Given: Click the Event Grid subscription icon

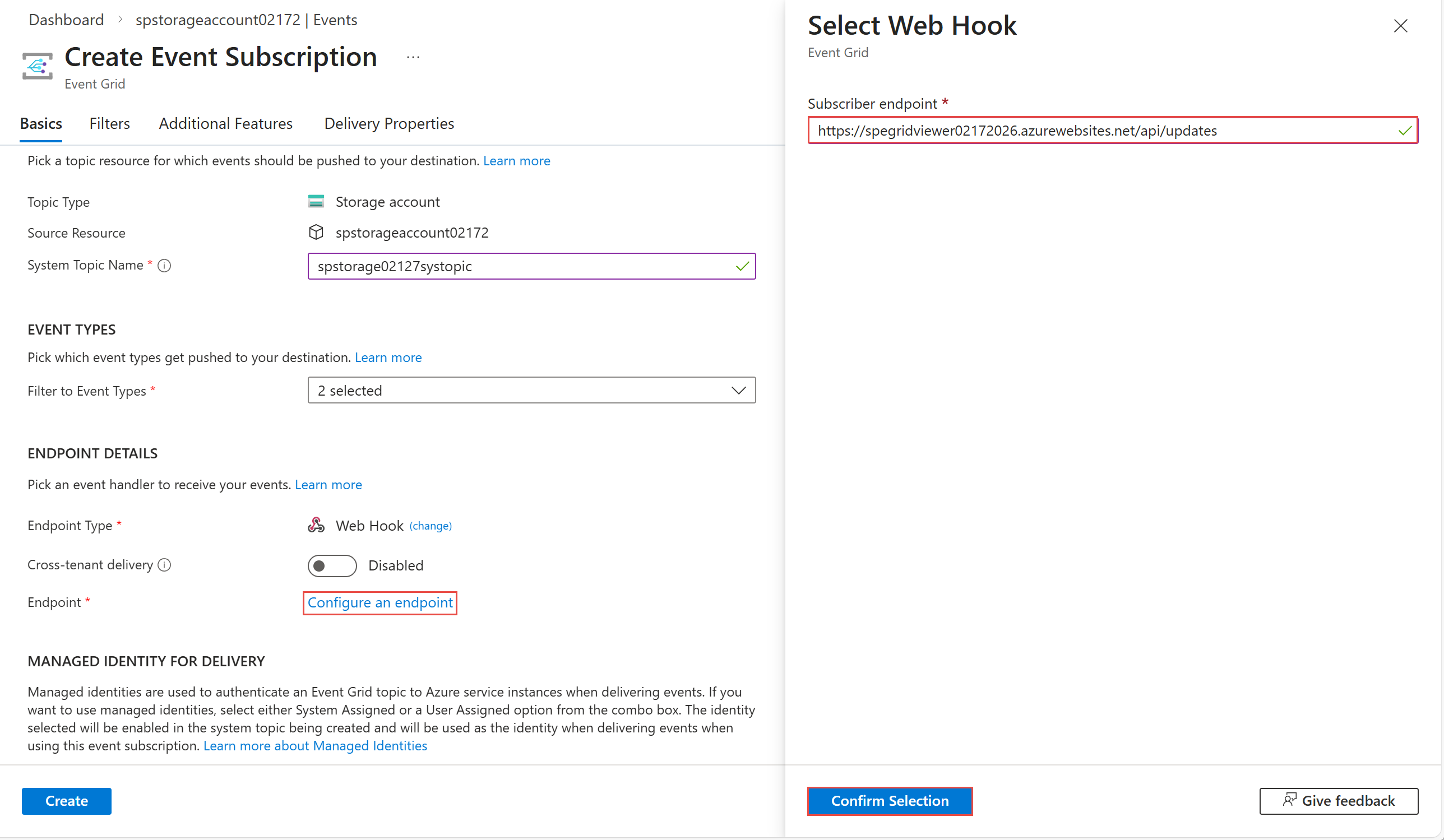Looking at the screenshot, I should (x=37, y=66).
